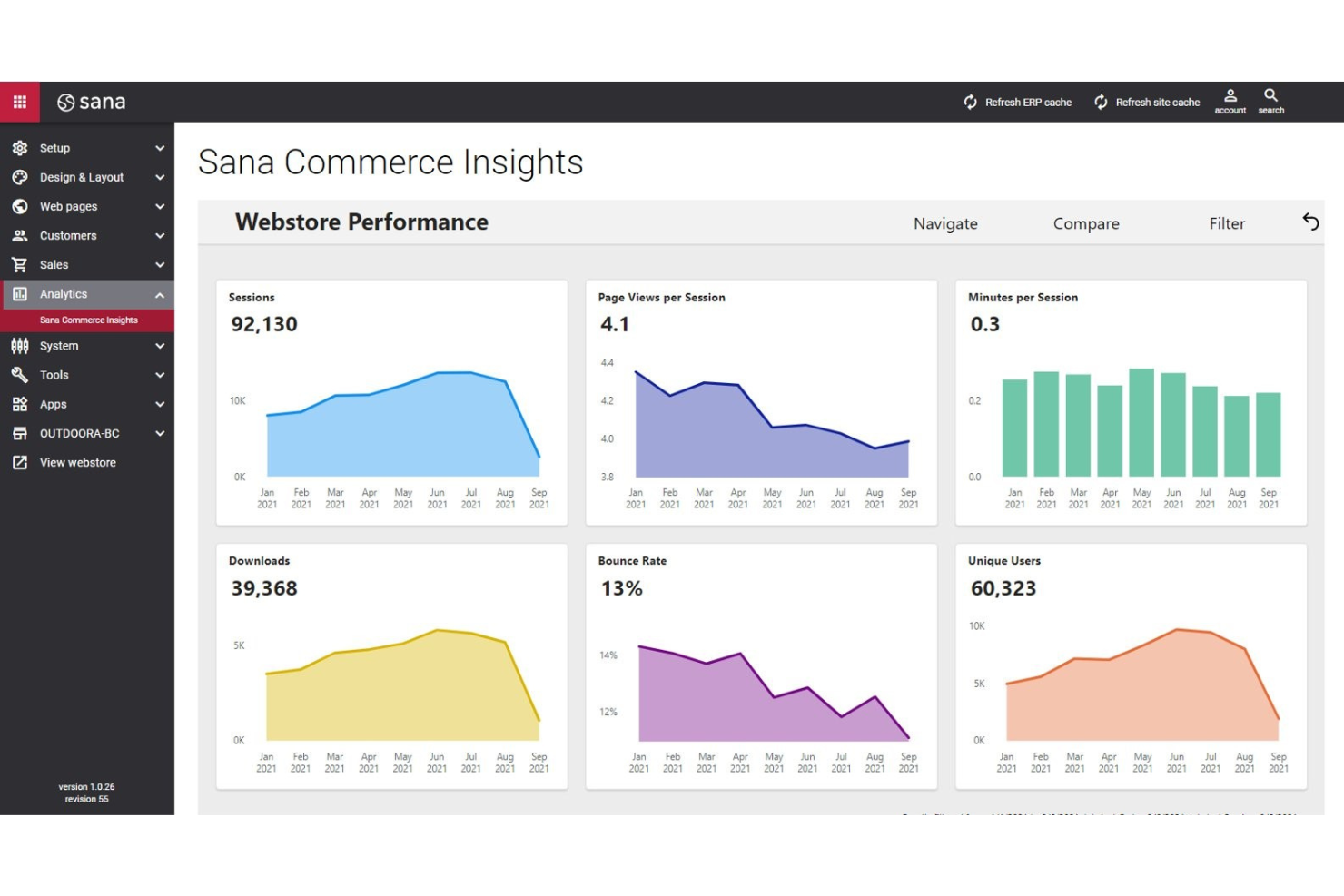This screenshot has height=896, width=1344.
Task: Click the Sales shopping cart icon
Action: click(19, 264)
